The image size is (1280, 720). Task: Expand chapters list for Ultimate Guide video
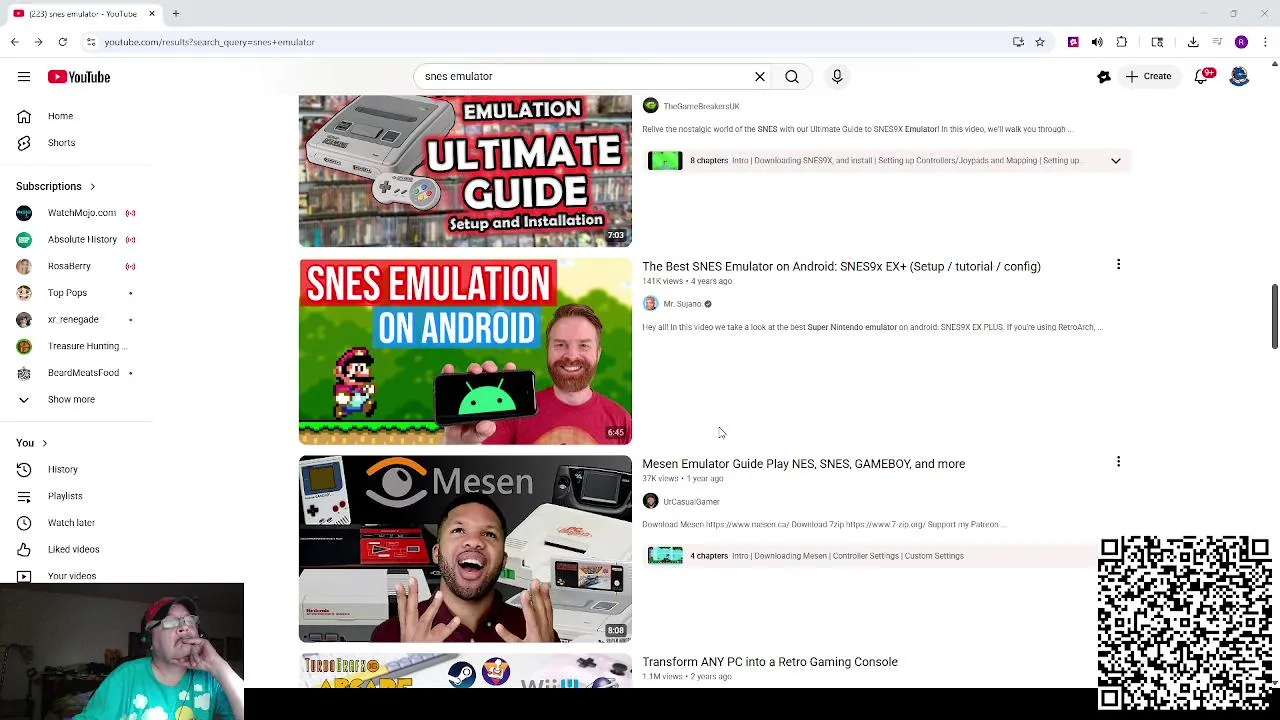1115,160
